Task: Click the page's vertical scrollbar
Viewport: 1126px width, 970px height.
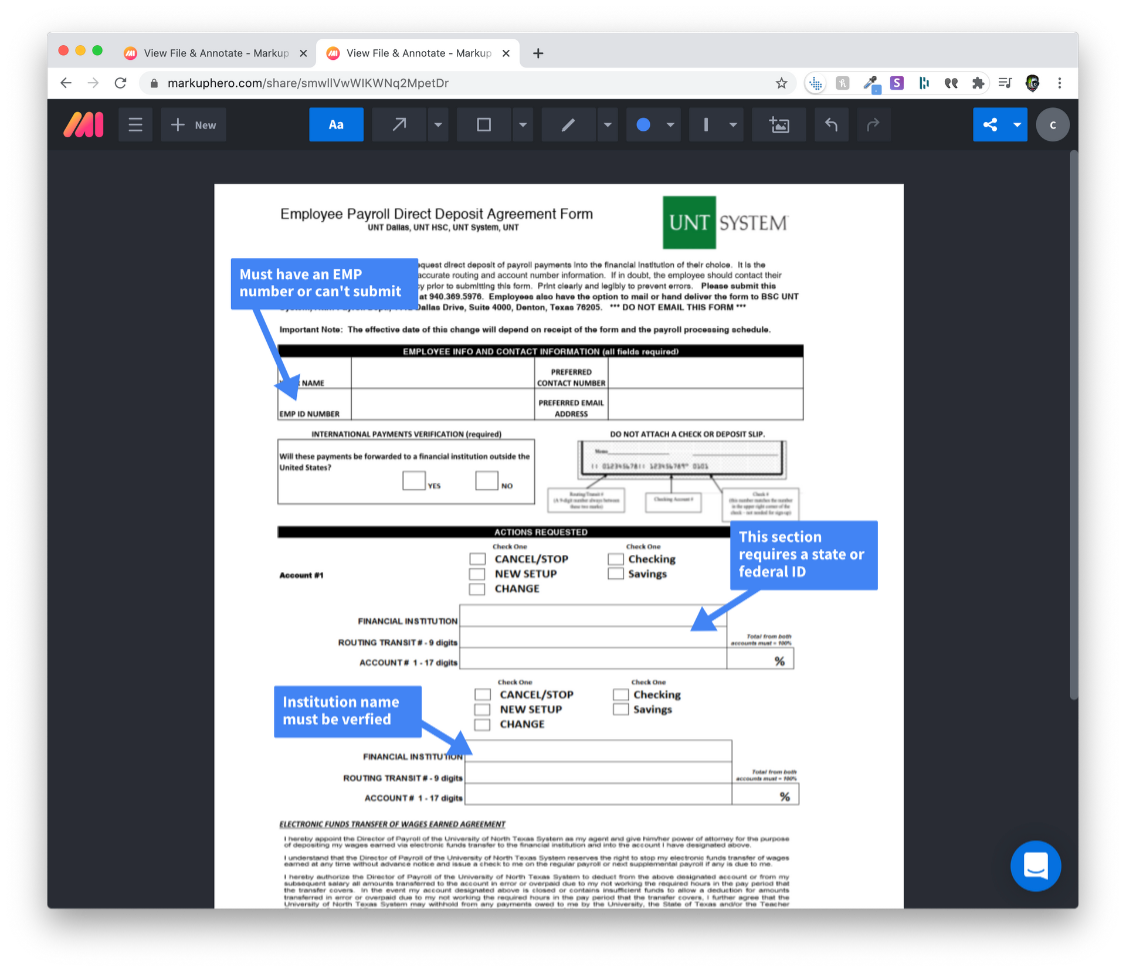Action: (1074, 424)
